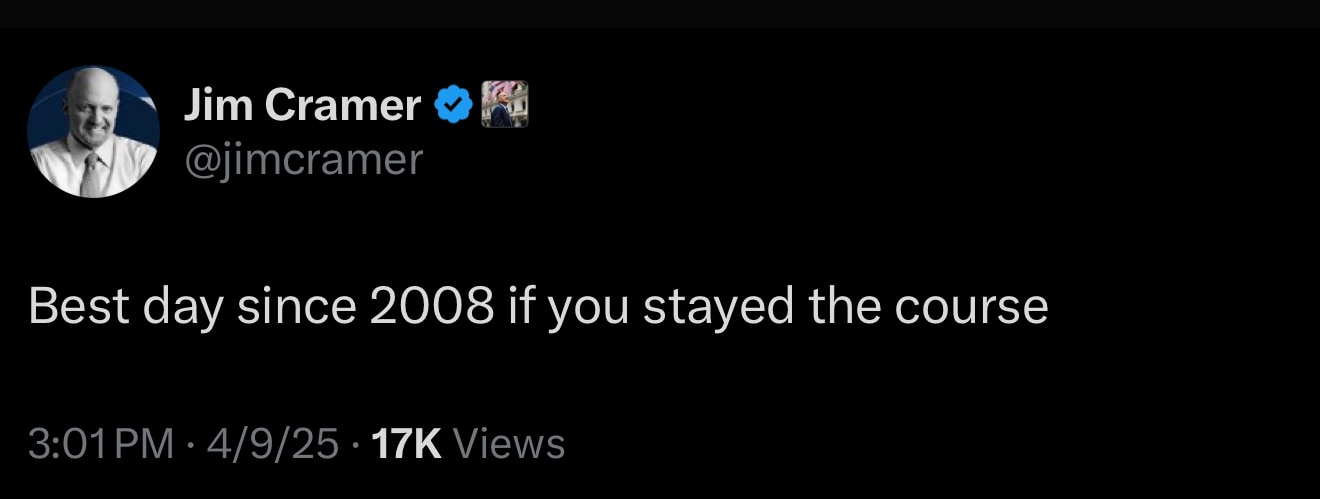
Task: Click the "PM" part of the timestamp
Action: [x=146, y=443]
